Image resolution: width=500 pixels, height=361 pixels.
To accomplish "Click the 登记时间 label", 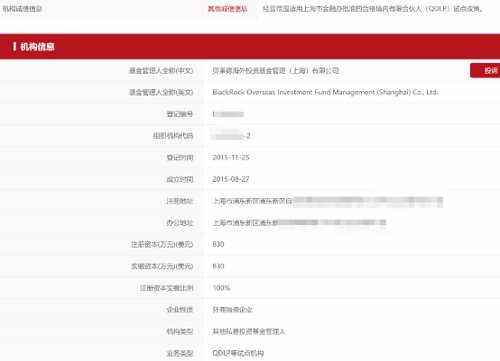I will pyautogui.click(x=180, y=157).
